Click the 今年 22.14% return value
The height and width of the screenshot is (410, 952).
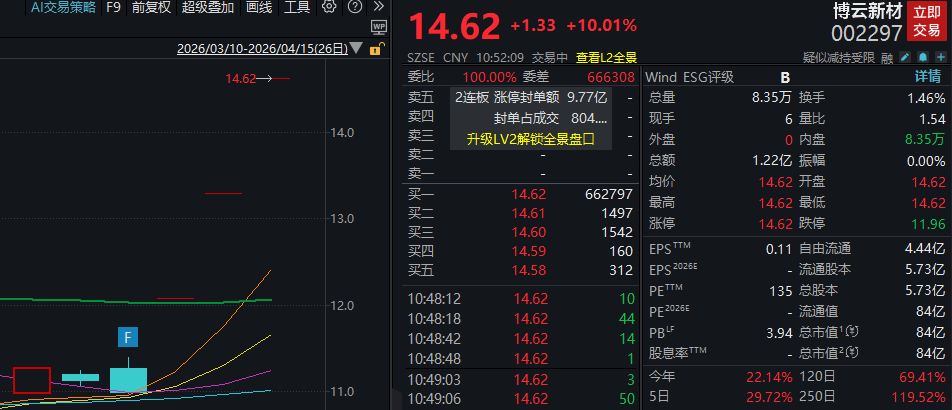(x=769, y=377)
